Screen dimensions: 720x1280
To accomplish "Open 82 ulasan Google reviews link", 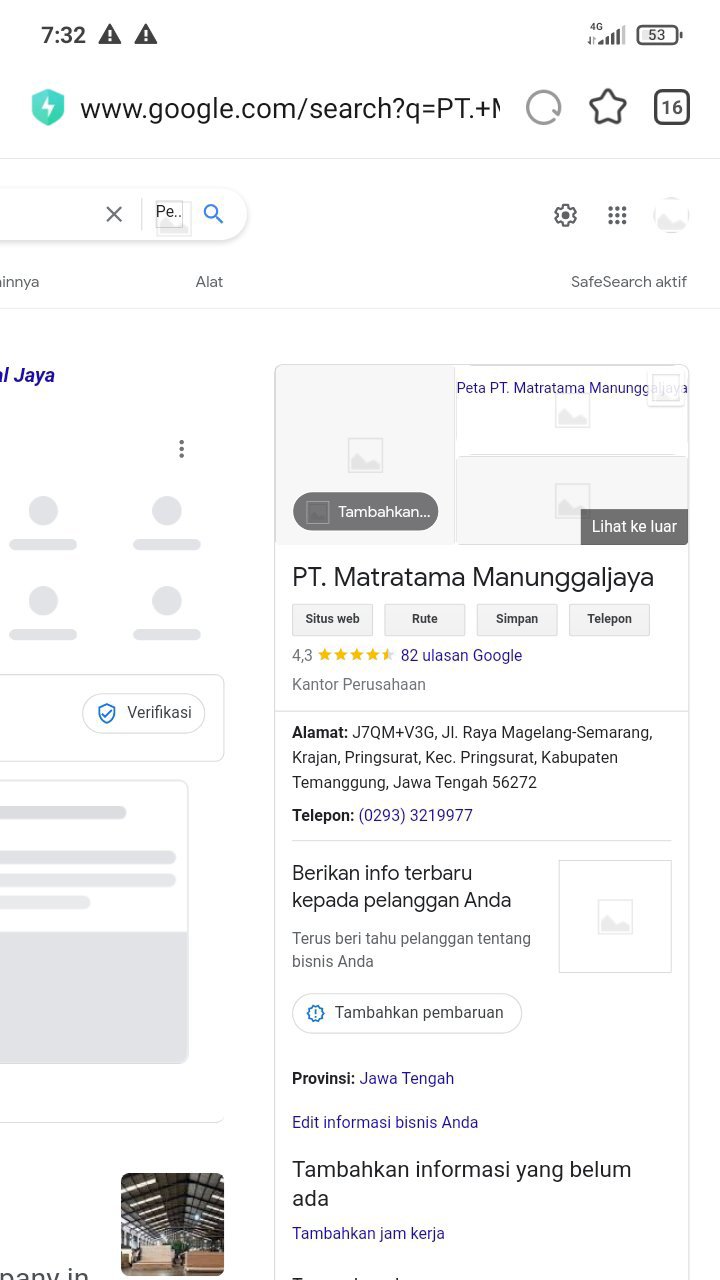I will click(x=461, y=656).
